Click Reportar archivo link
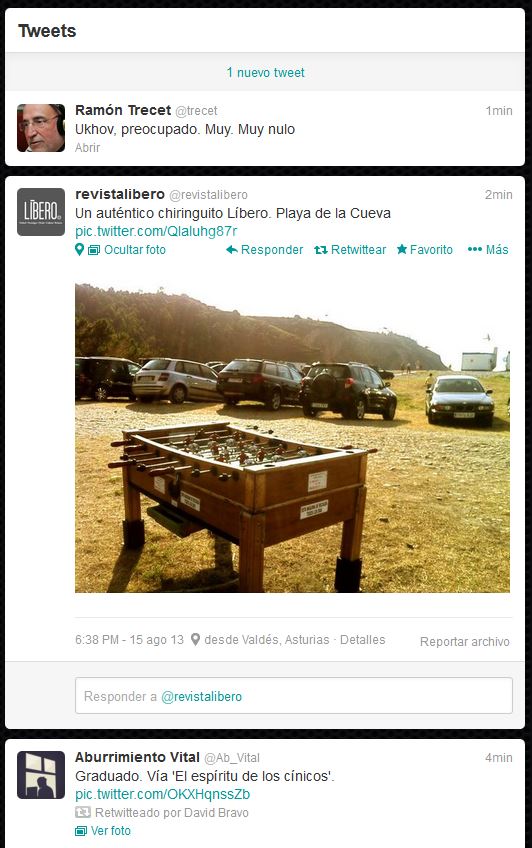 (465, 641)
